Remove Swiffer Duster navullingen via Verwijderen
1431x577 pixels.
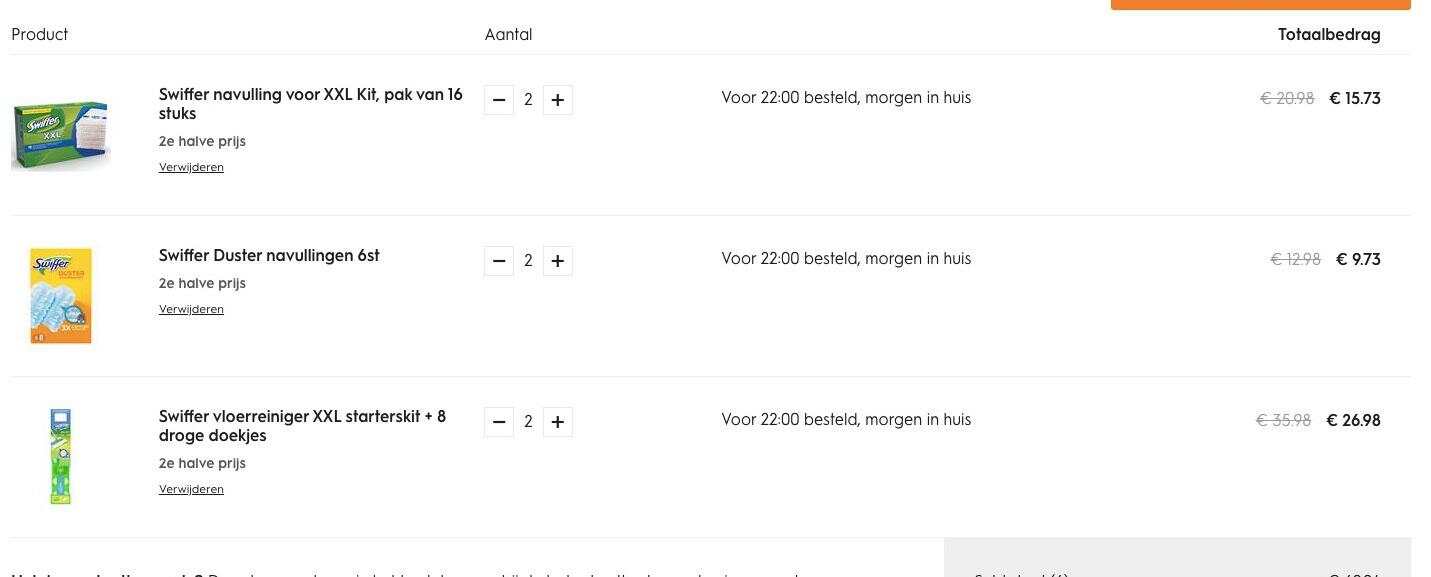[x=191, y=309]
